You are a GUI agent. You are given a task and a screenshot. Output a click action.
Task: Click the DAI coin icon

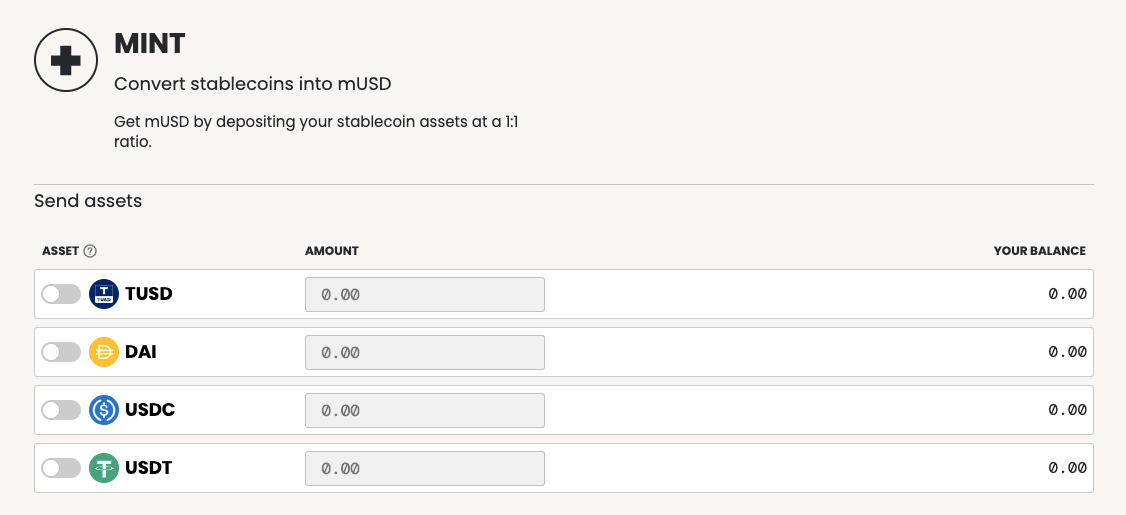click(104, 352)
